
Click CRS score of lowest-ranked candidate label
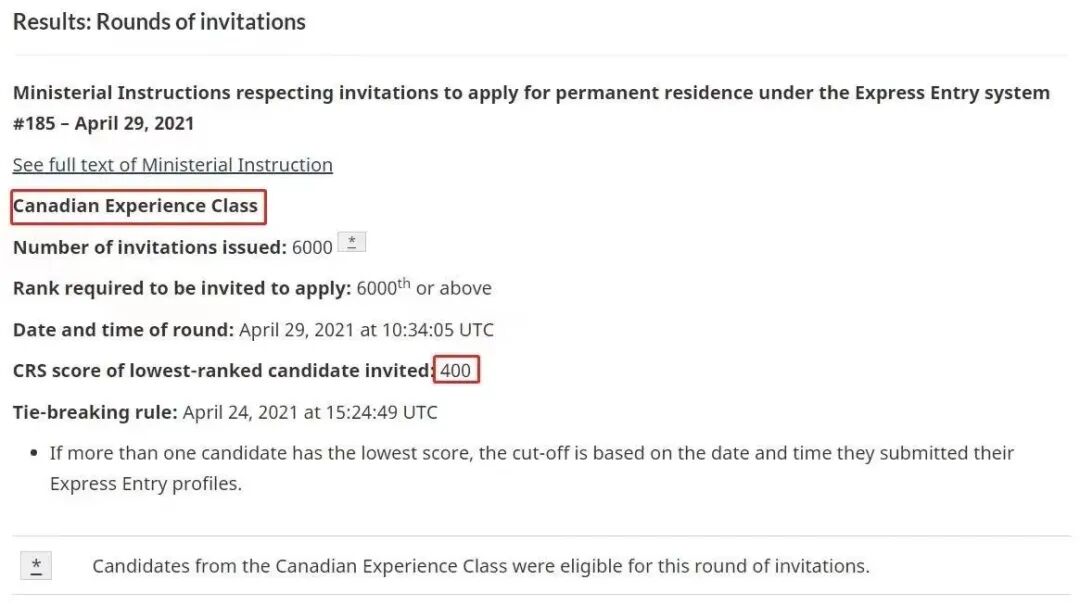(223, 371)
